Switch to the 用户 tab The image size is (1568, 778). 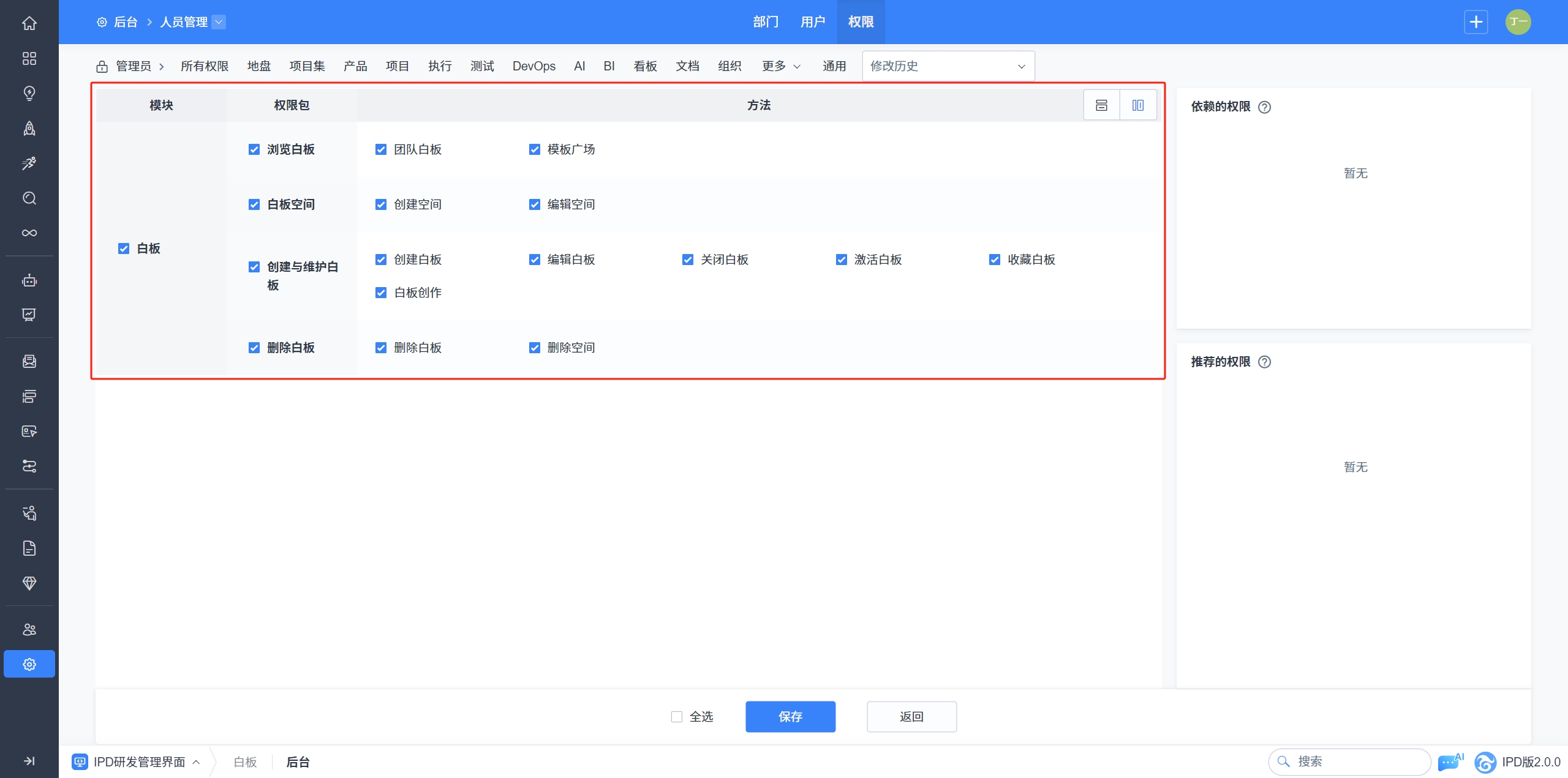click(813, 22)
